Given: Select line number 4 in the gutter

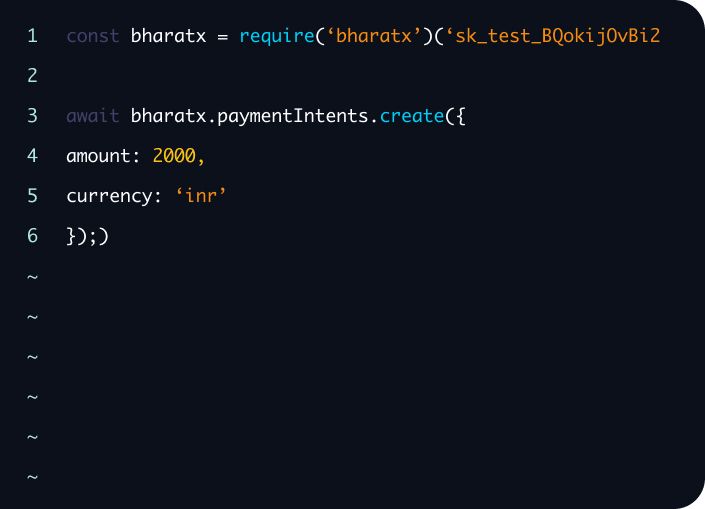Looking at the screenshot, I should 32,156.
